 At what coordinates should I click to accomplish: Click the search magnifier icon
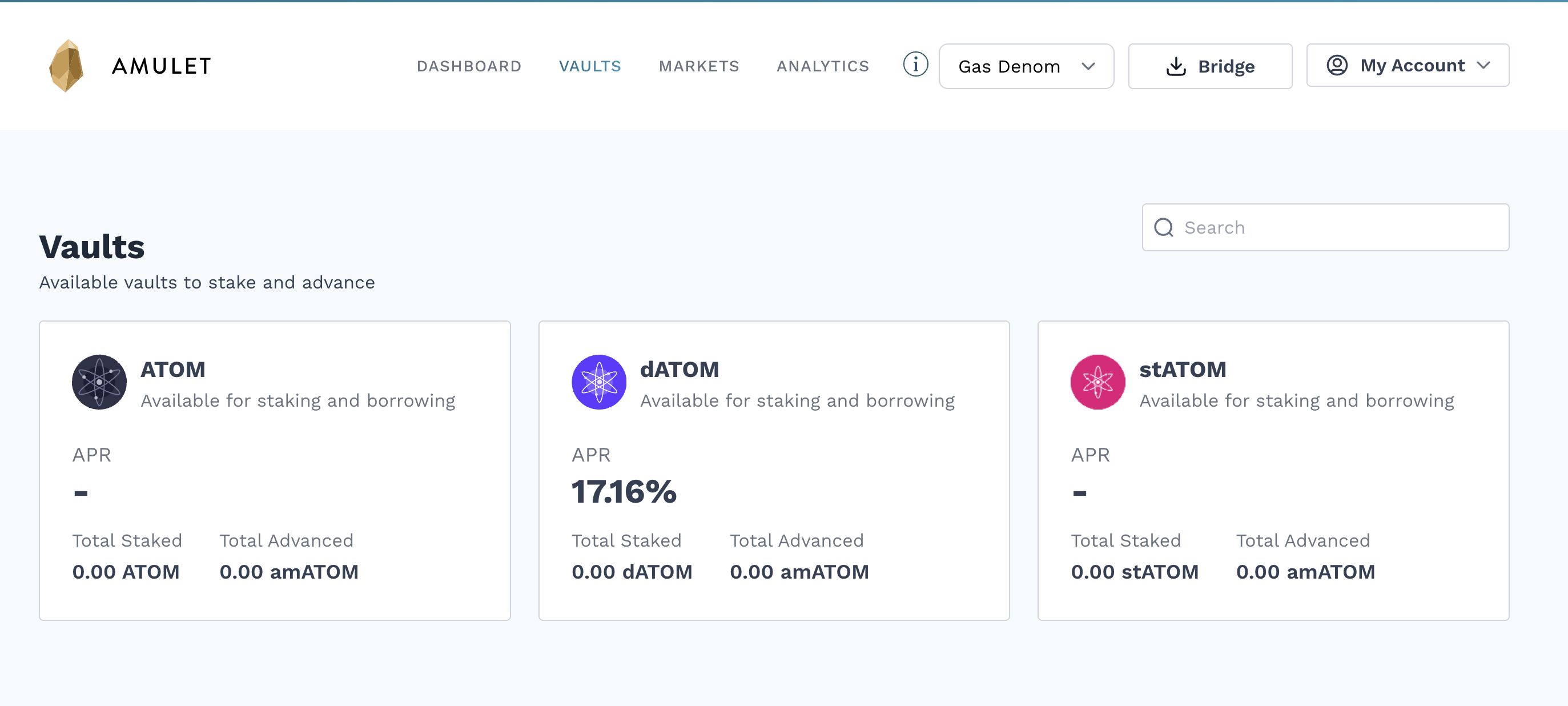coord(1163,227)
